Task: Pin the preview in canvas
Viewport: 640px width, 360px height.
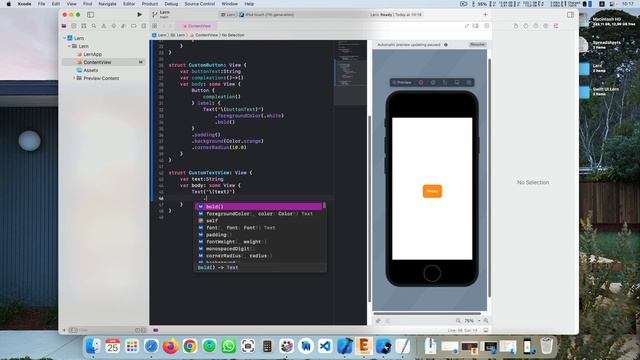Action: [378, 321]
